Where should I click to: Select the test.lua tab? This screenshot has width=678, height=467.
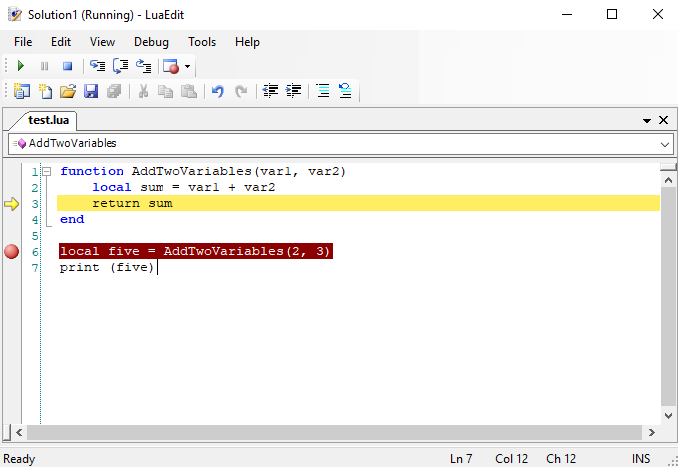(x=48, y=120)
